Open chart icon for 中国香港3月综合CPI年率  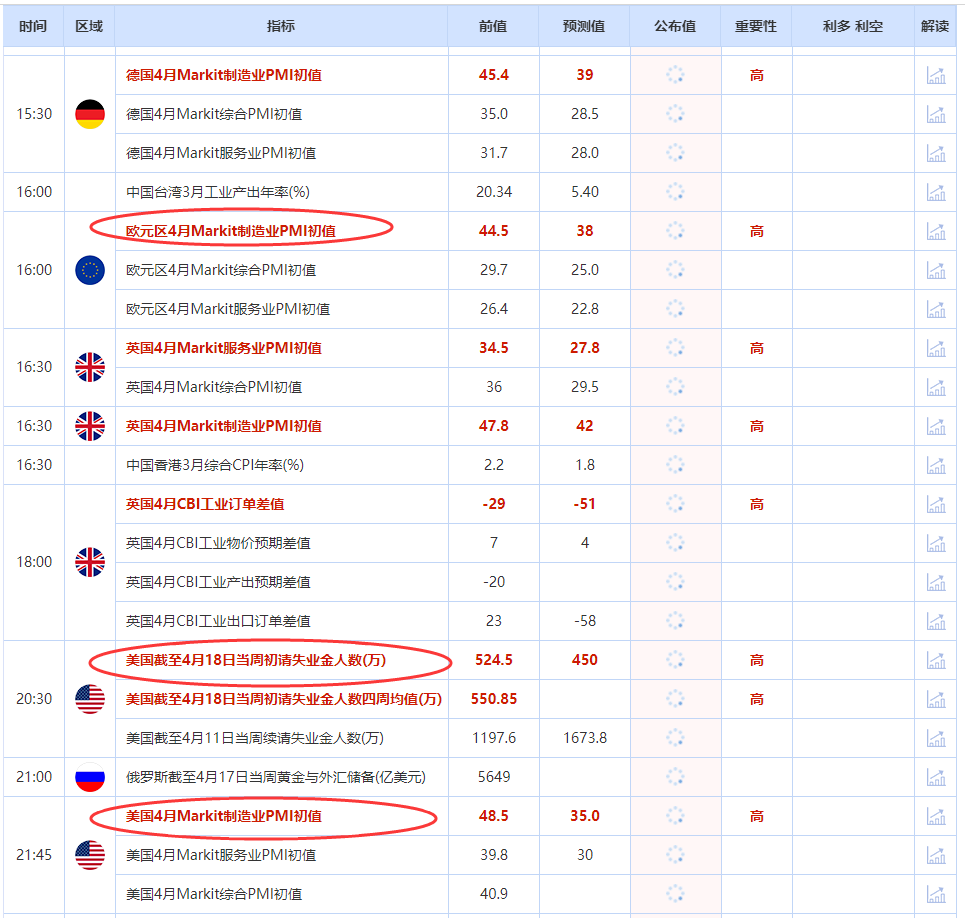[936, 465]
